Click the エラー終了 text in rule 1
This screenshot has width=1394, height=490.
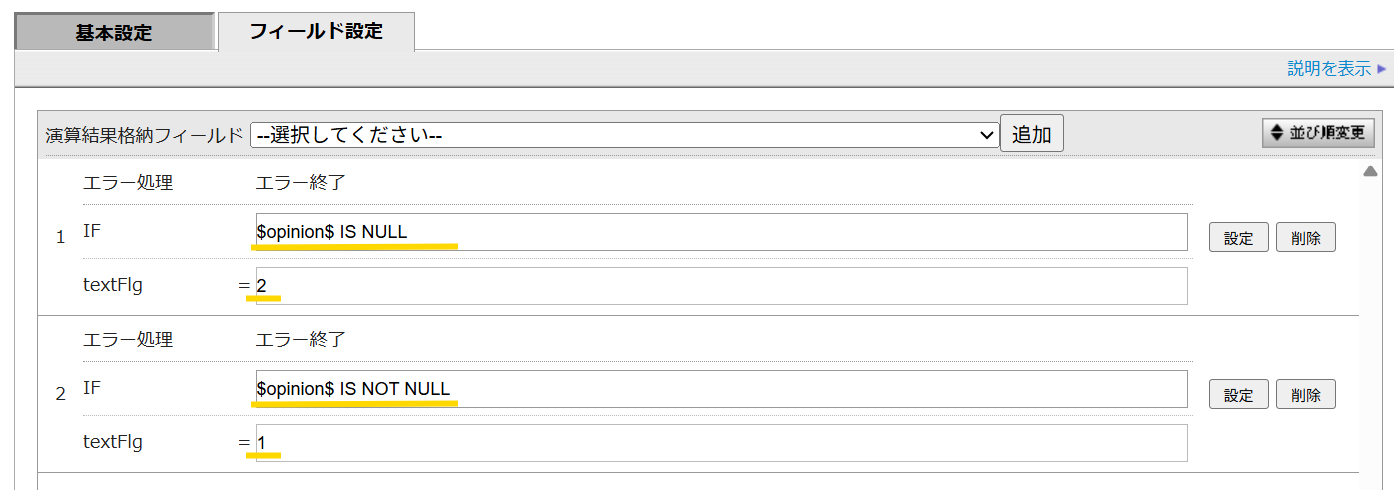coord(300,183)
